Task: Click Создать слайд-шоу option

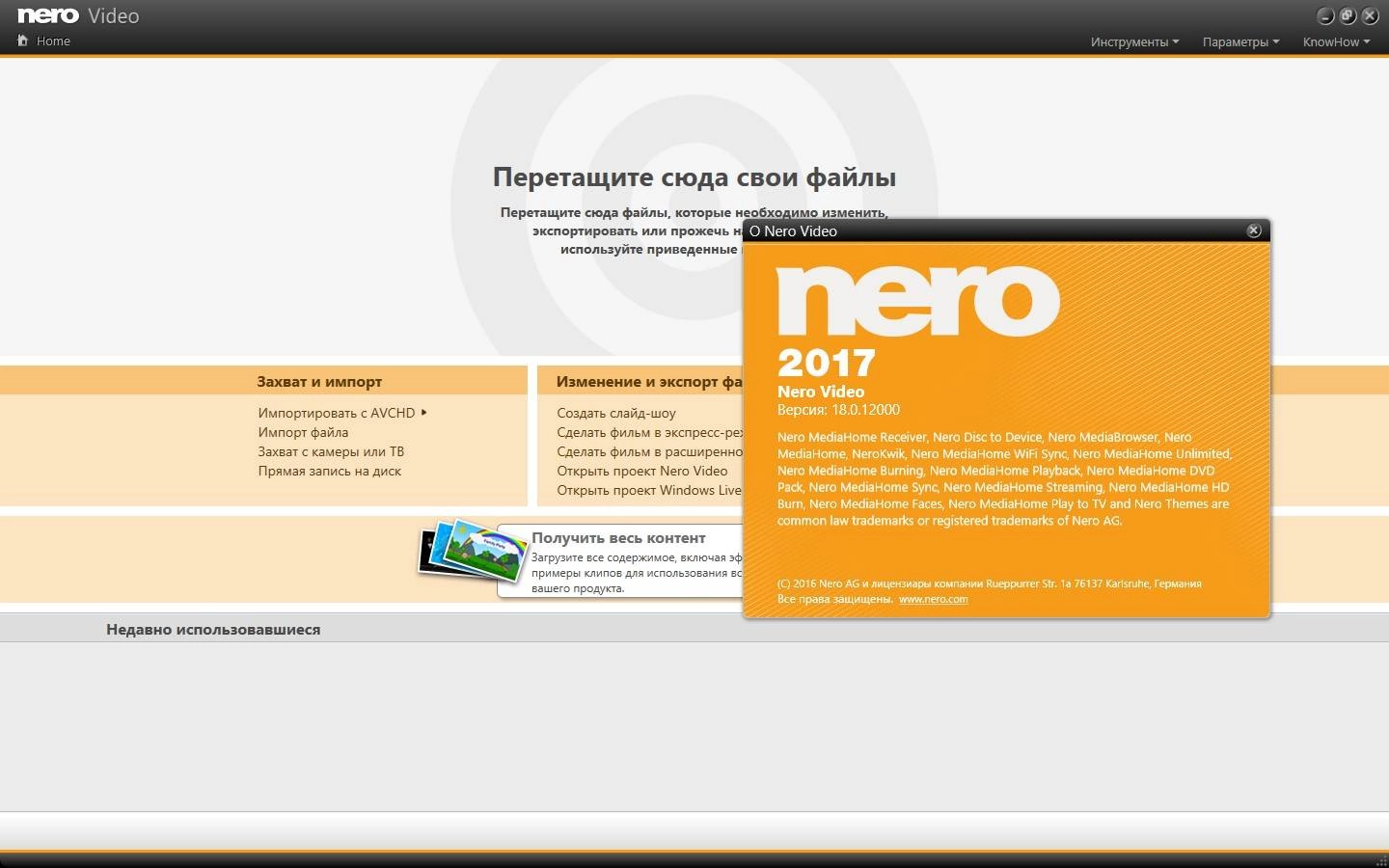Action: [x=616, y=413]
